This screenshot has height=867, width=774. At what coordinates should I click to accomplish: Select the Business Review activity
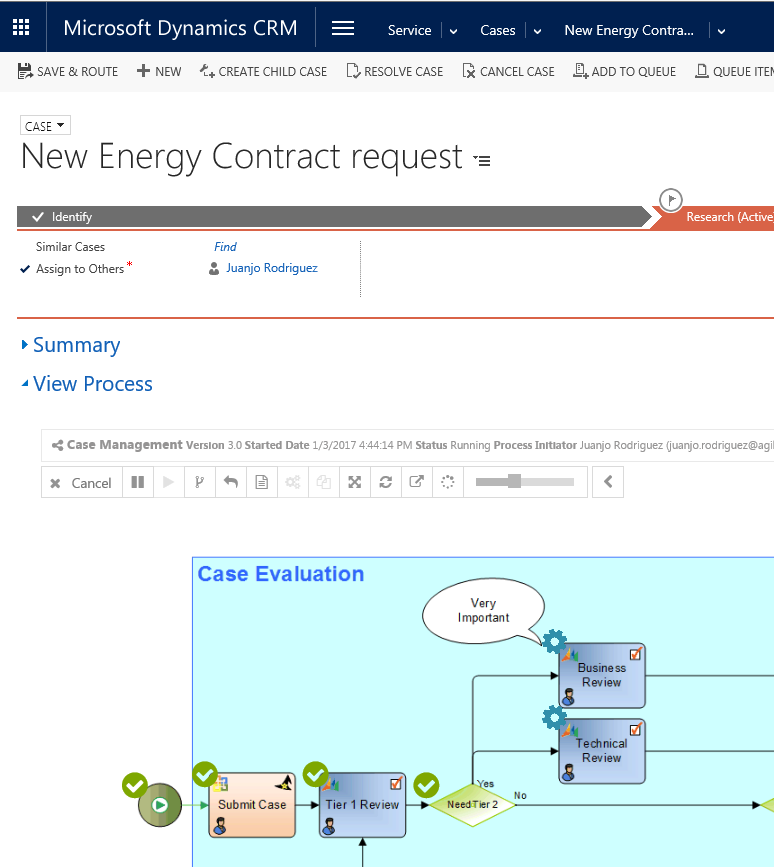tap(602, 675)
